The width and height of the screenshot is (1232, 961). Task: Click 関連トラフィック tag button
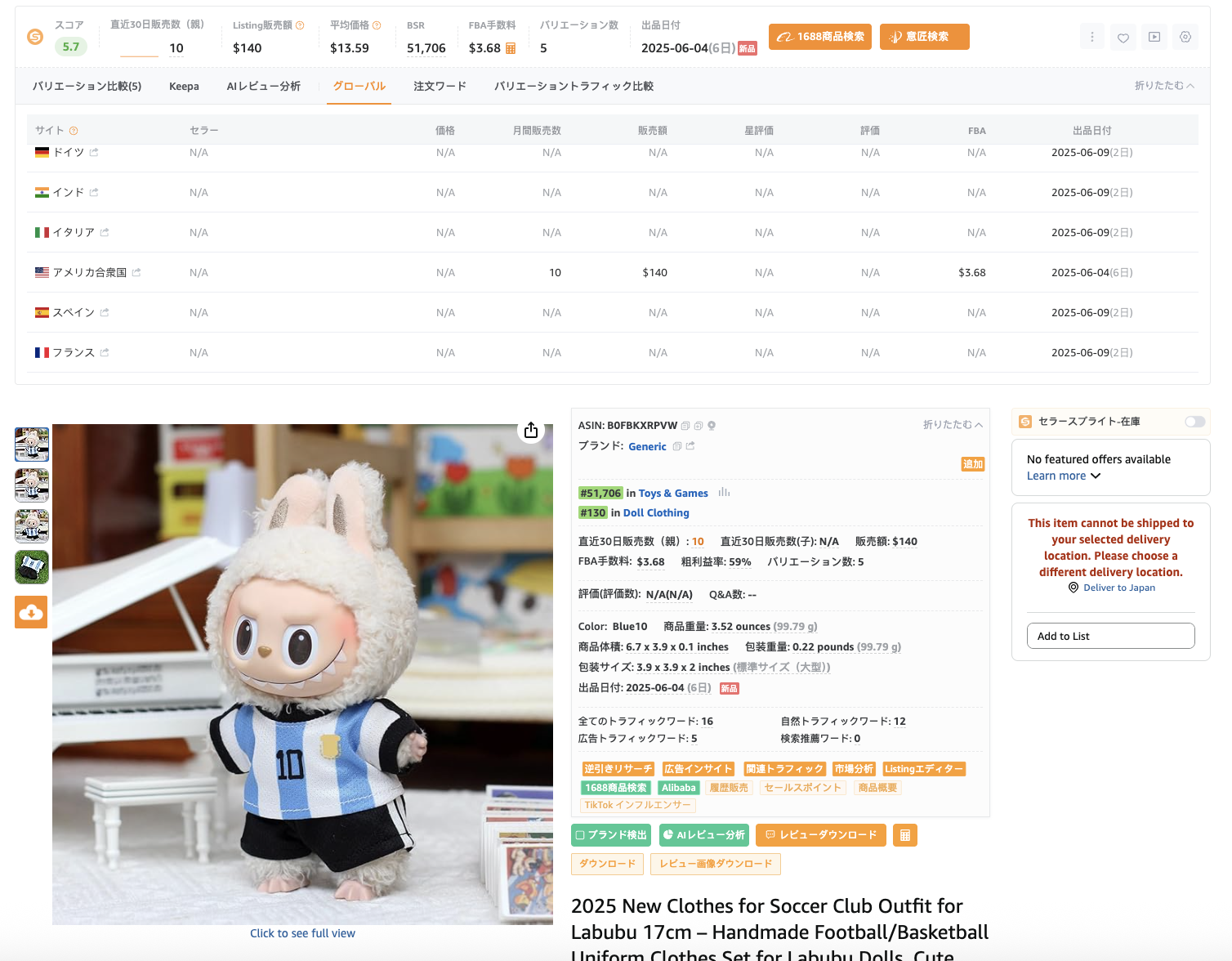pyautogui.click(x=784, y=769)
